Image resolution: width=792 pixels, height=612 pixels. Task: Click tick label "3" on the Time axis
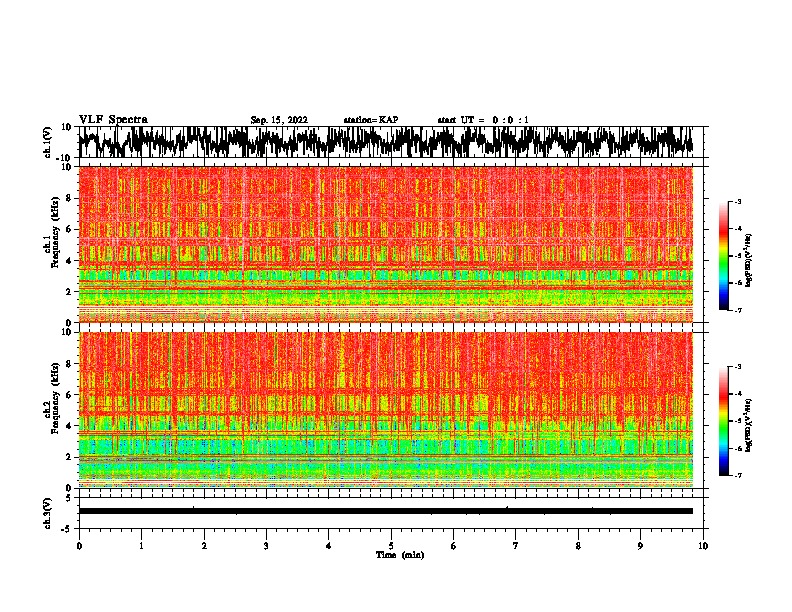point(266,546)
